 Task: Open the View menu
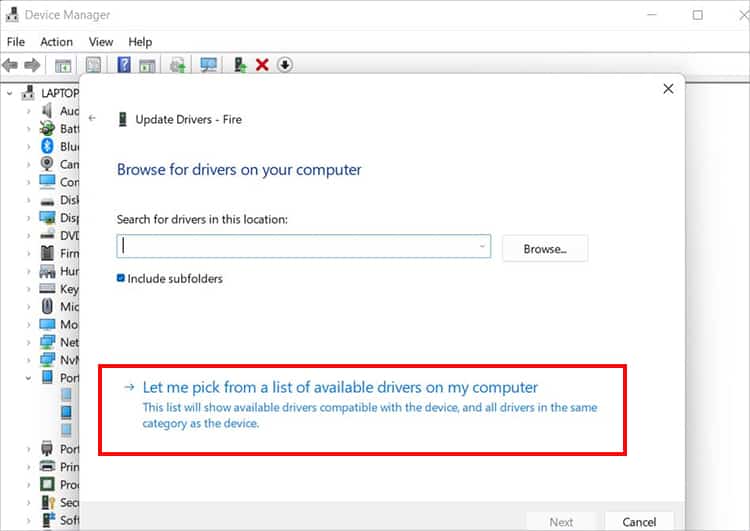click(x=101, y=42)
